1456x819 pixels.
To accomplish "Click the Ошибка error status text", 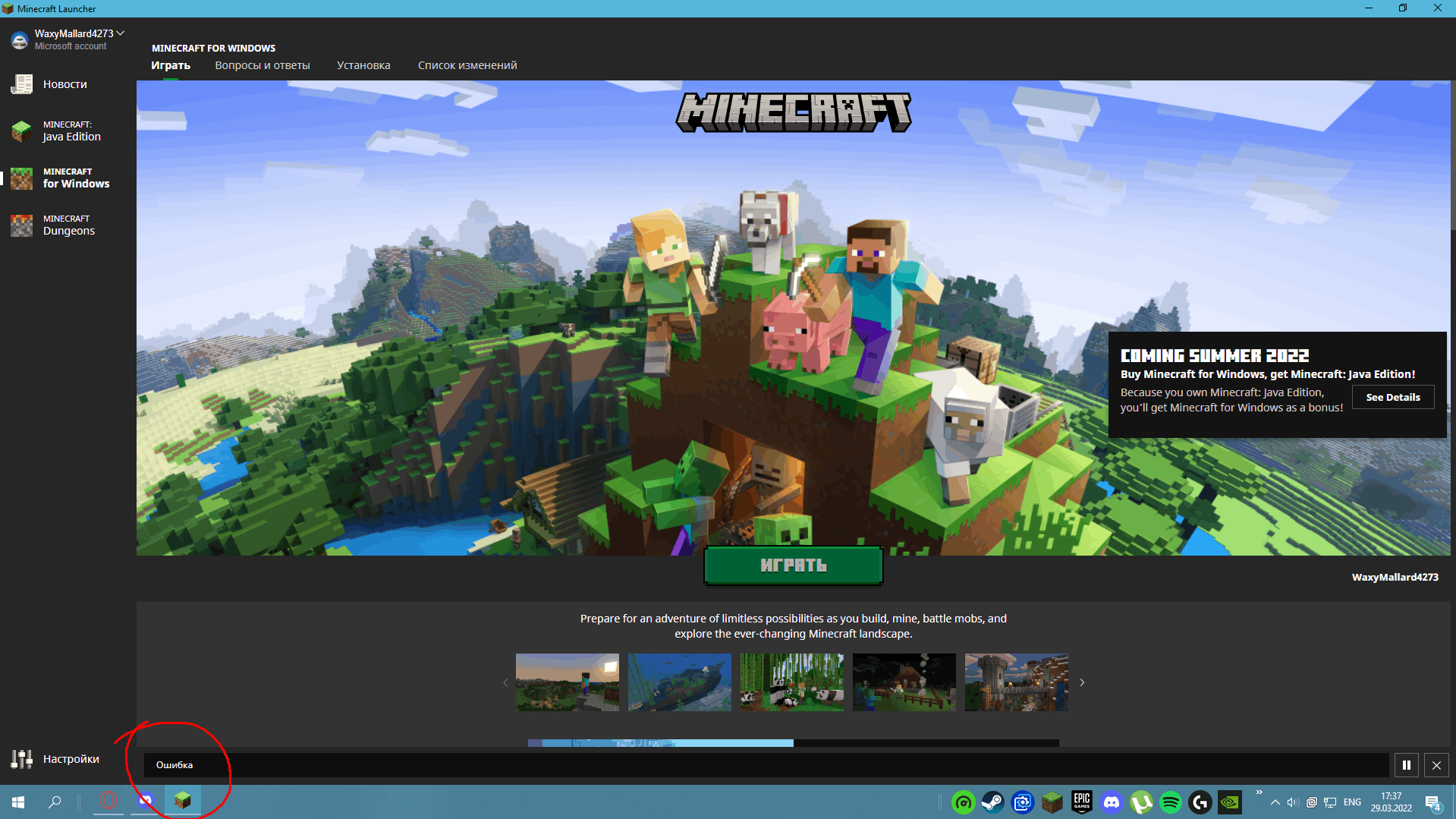I will tap(175, 765).
